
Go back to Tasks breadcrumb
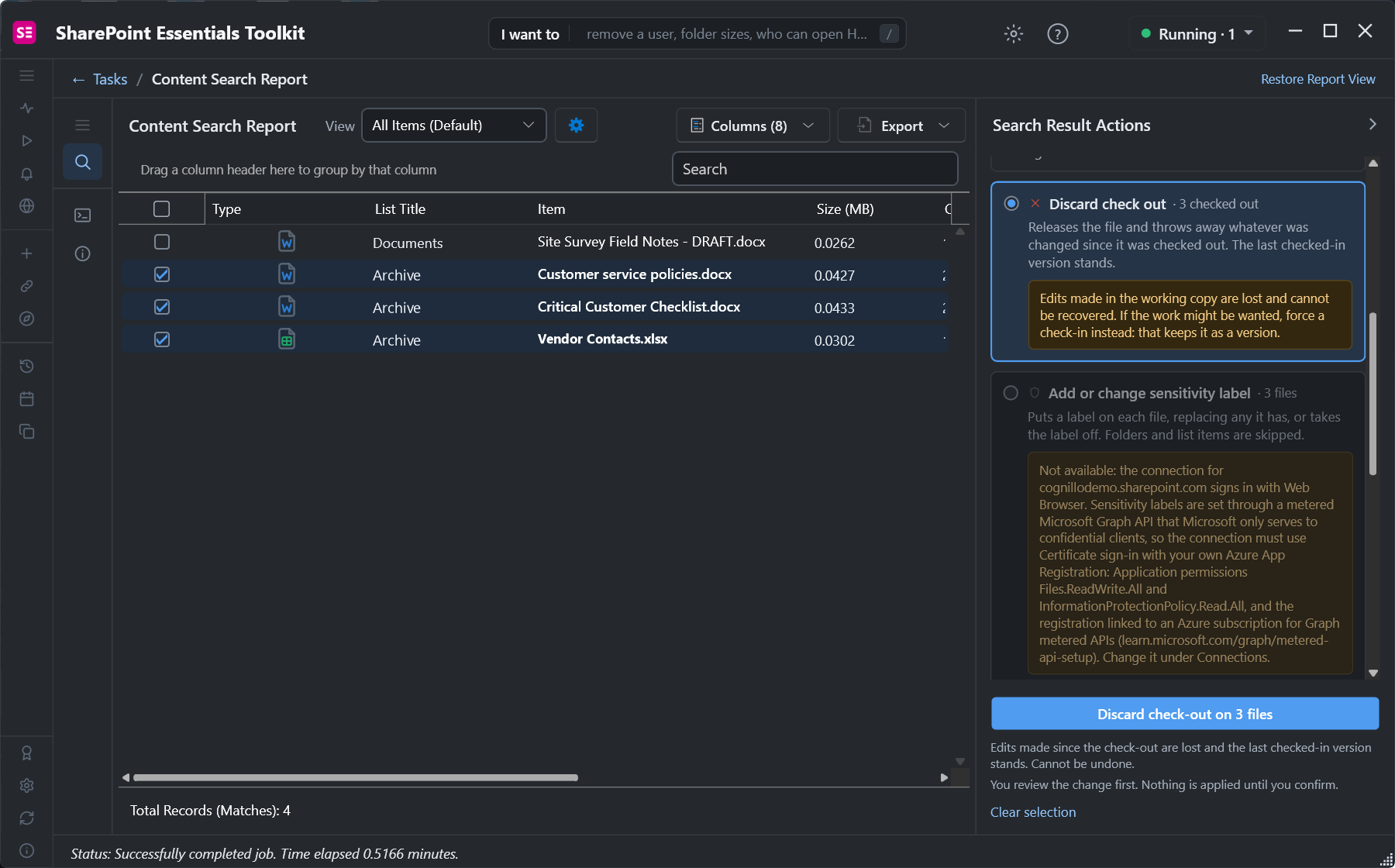(100, 79)
